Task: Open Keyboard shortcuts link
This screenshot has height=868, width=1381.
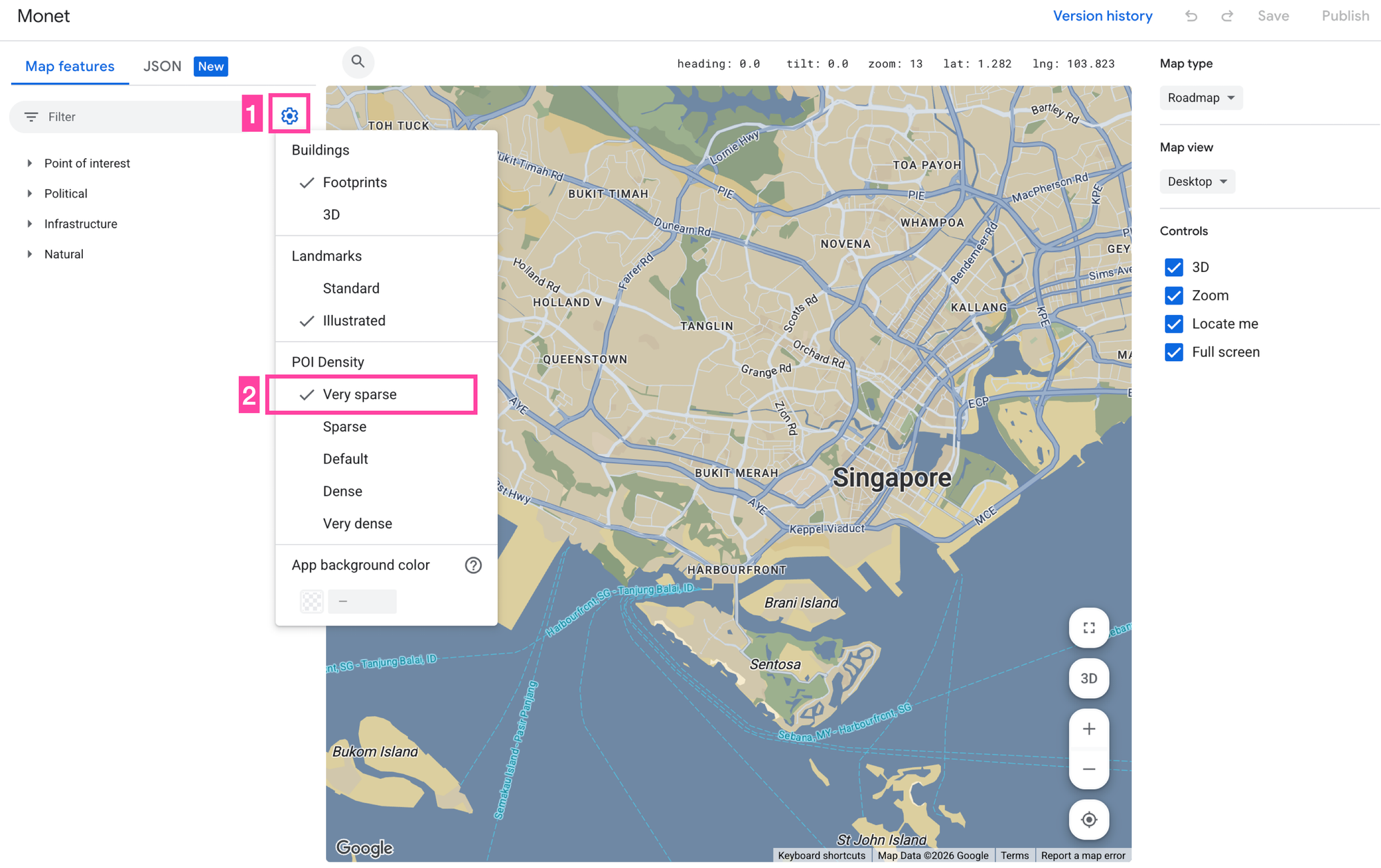Action: (821, 855)
